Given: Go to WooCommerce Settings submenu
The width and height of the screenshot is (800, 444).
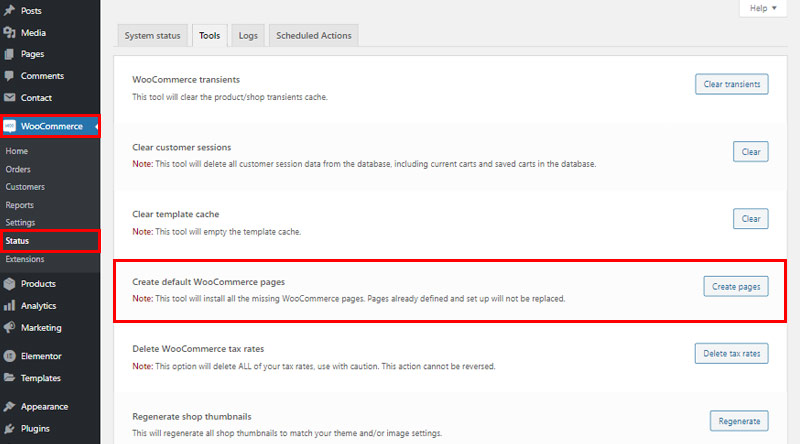Looking at the screenshot, I should pos(20,223).
